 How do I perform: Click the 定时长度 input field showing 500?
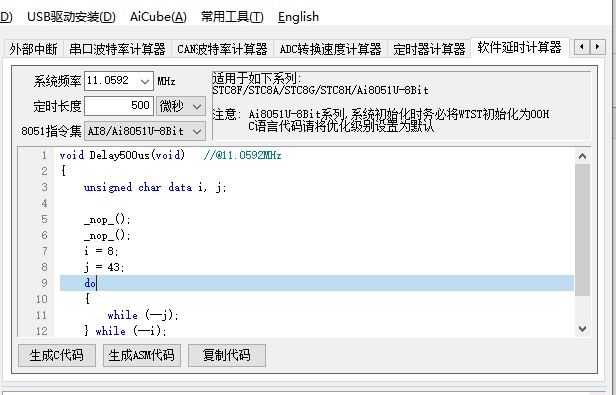(x=119, y=106)
